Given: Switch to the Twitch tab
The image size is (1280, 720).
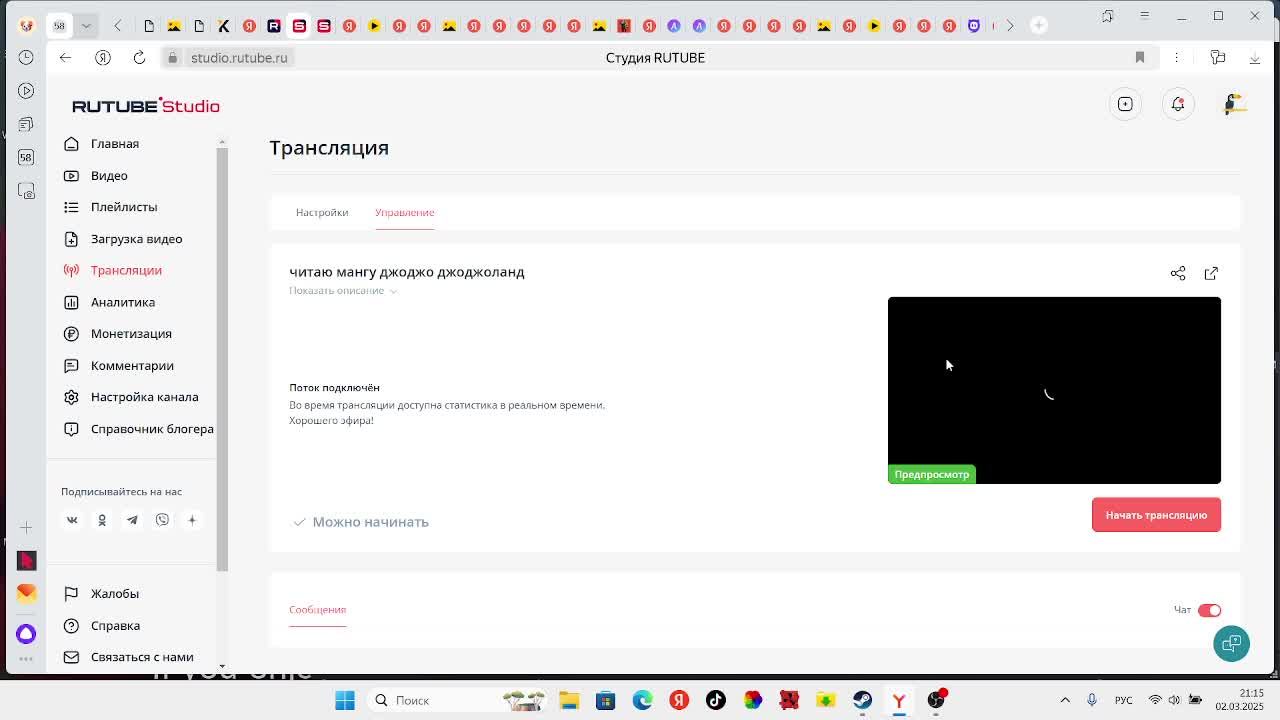Looking at the screenshot, I should pyautogui.click(x=974, y=25).
